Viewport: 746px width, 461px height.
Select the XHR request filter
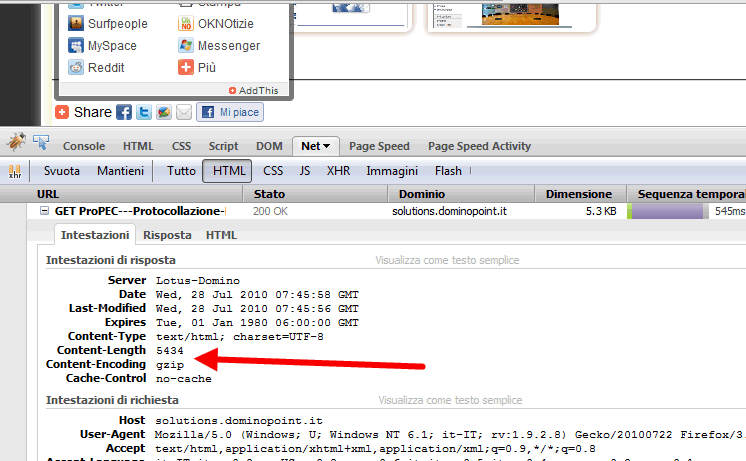point(338,171)
